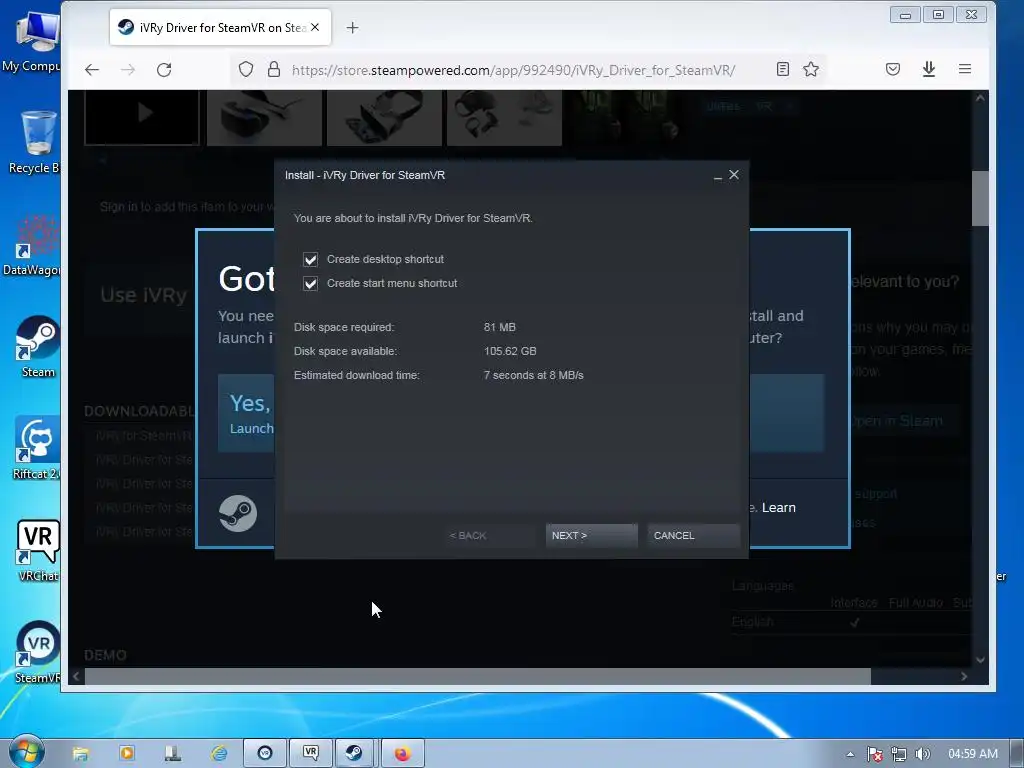Click CANCEL in the Install dialog

tap(693, 536)
